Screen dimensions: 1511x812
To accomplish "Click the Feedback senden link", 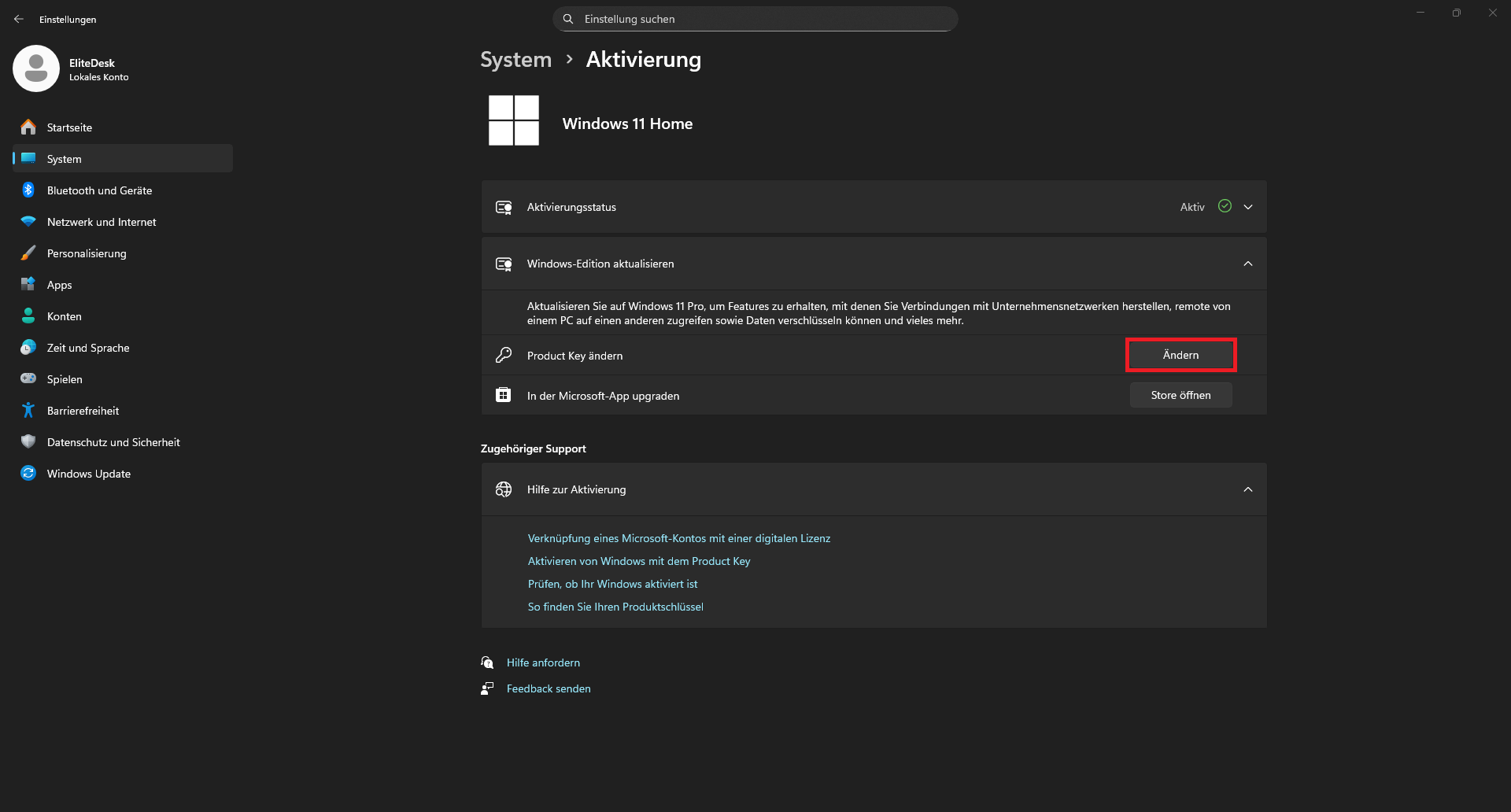I will point(549,688).
